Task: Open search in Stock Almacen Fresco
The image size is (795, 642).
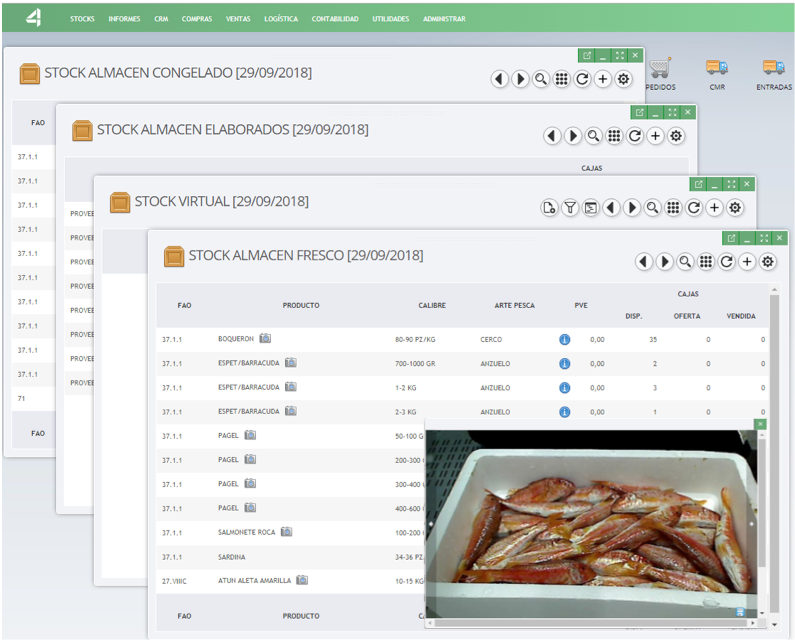Action: (685, 261)
